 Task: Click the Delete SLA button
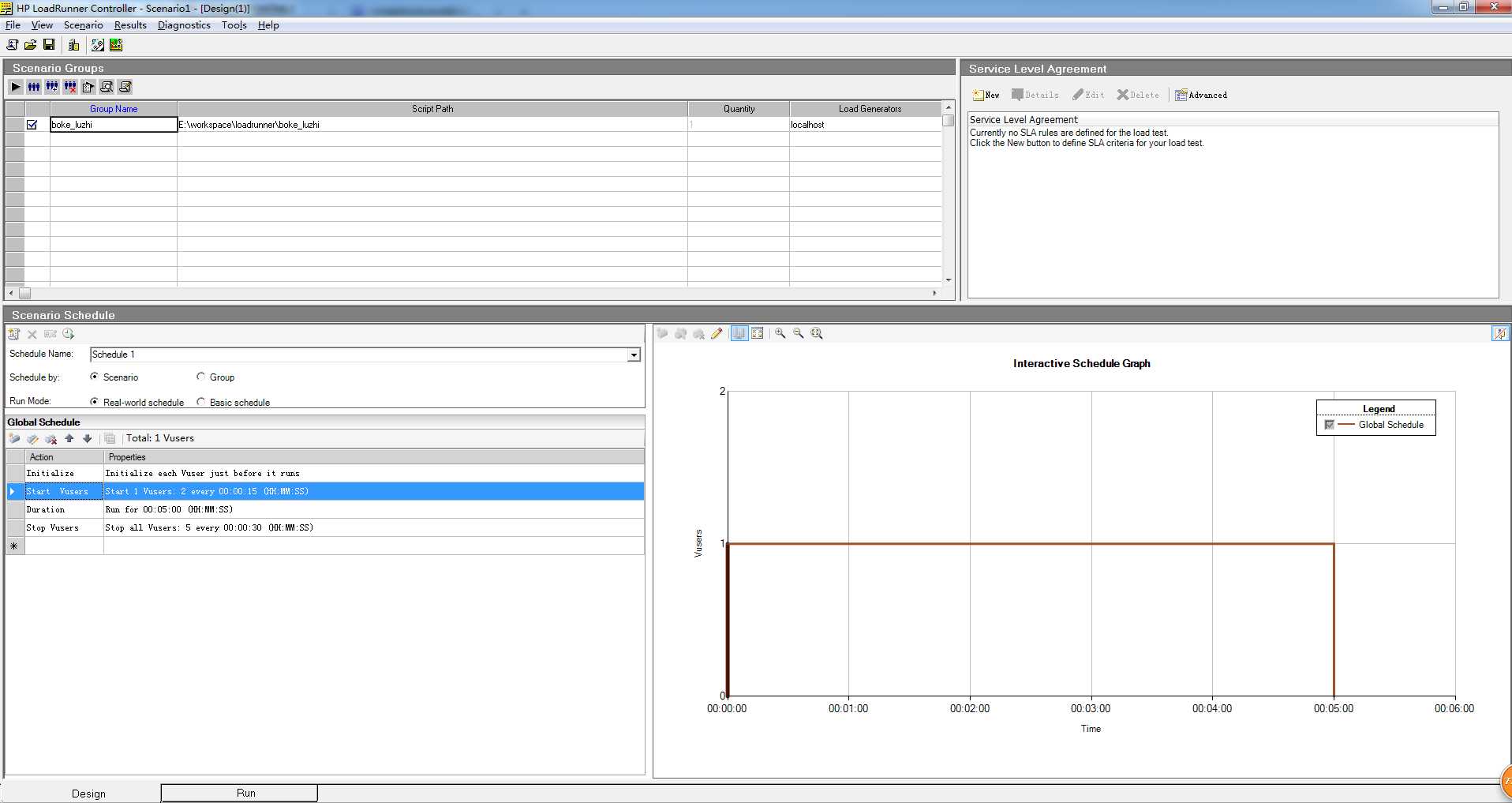coord(1138,95)
